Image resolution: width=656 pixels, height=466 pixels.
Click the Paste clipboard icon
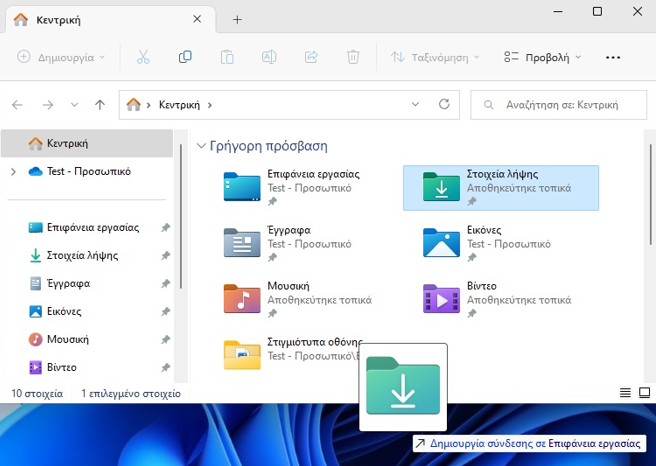pos(227,57)
